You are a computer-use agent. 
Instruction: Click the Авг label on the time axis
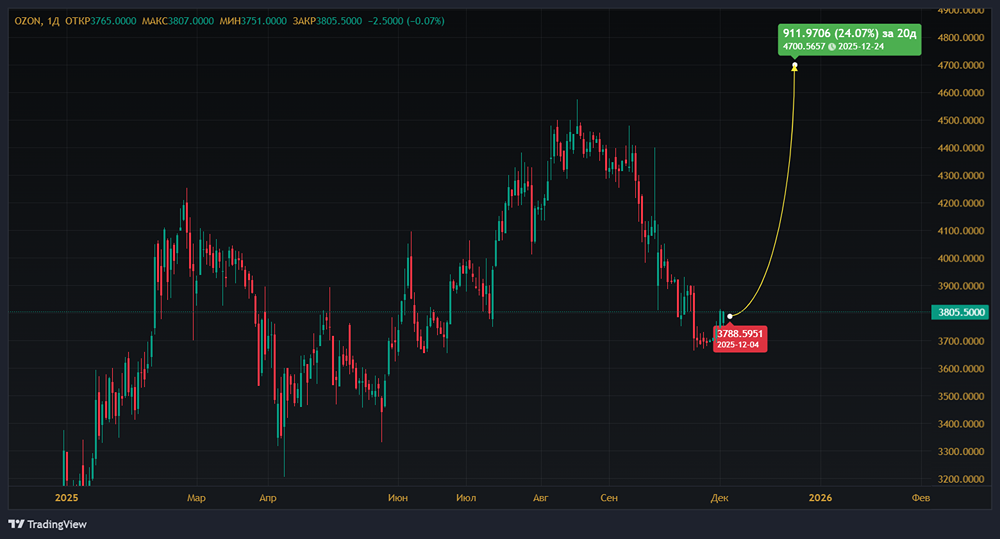coord(541,497)
